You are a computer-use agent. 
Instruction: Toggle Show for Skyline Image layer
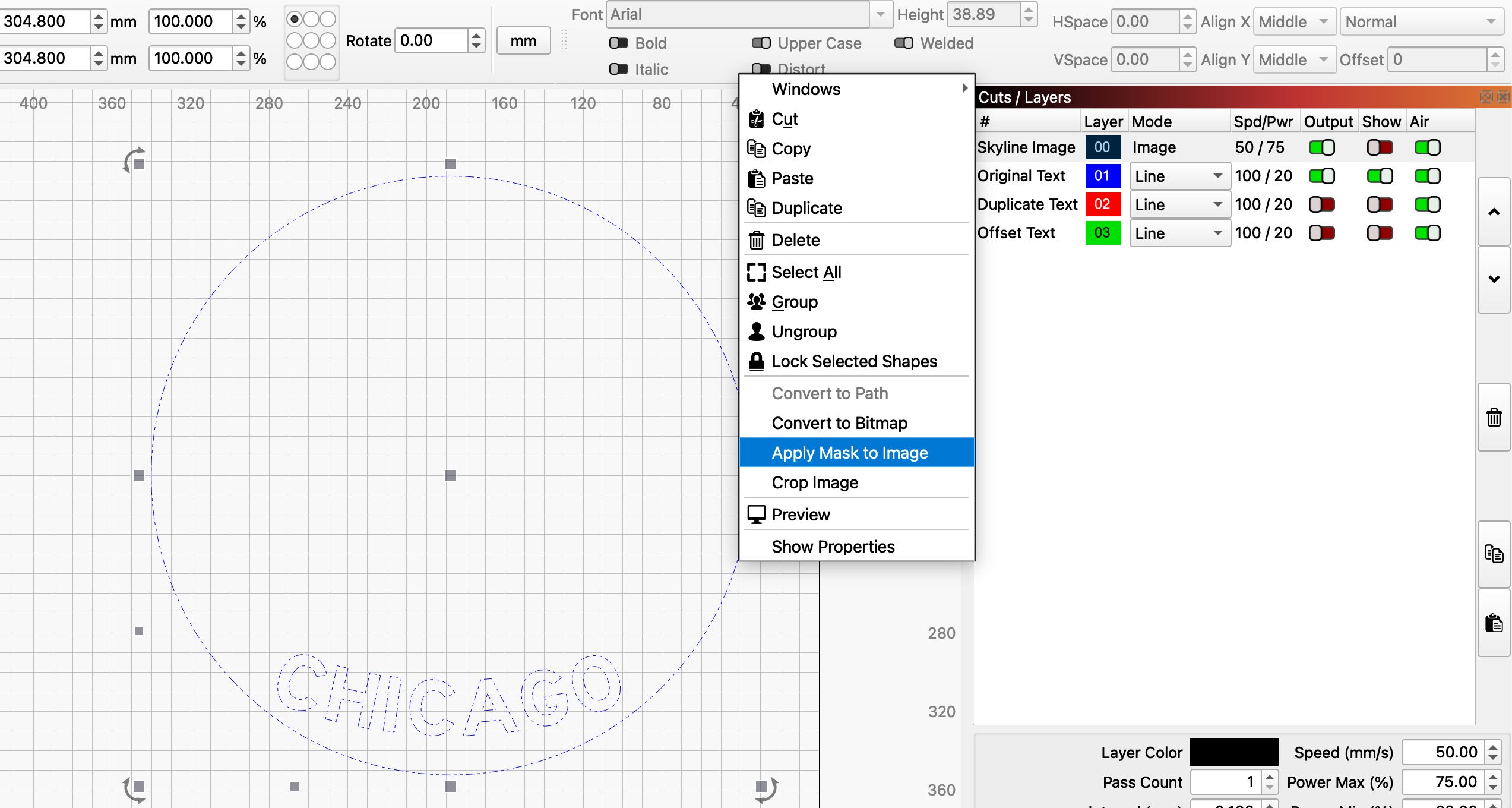point(1380,147)
